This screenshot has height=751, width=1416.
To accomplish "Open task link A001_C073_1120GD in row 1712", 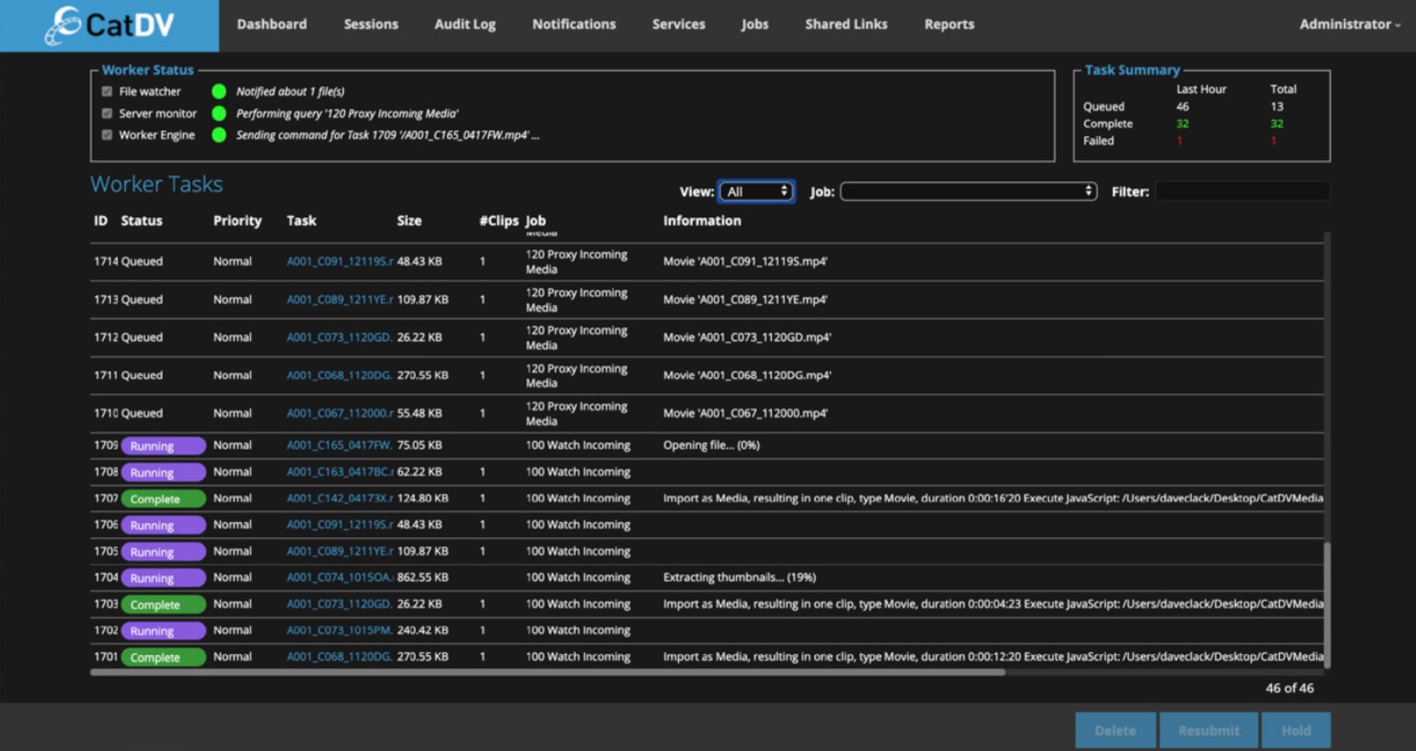I will [340, 338].
